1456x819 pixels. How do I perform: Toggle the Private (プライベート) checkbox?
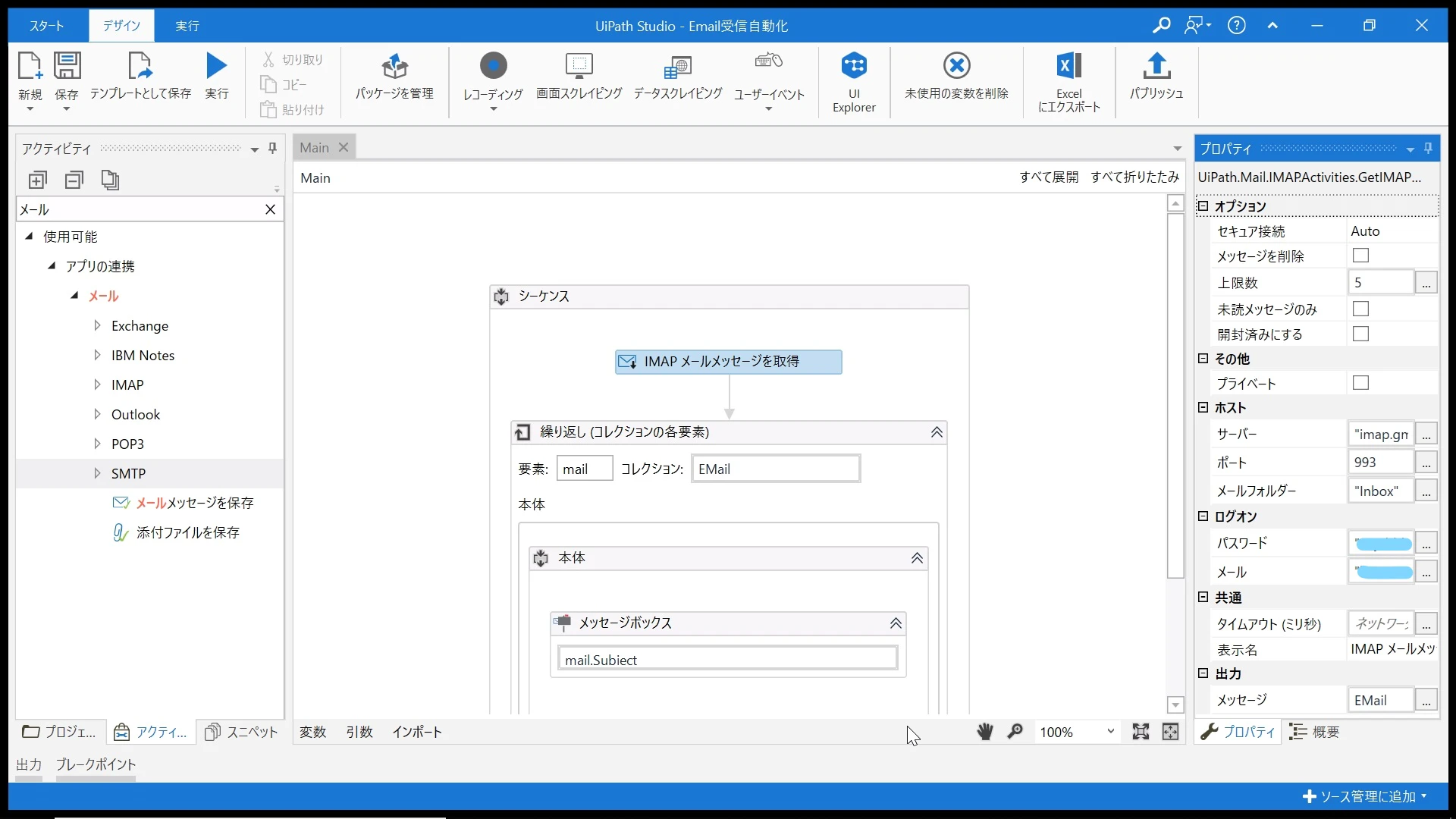[1360, 383]
